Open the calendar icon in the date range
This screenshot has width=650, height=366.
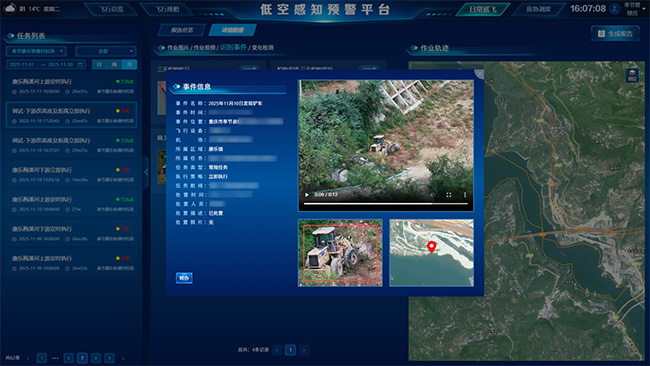pos(80,65)
